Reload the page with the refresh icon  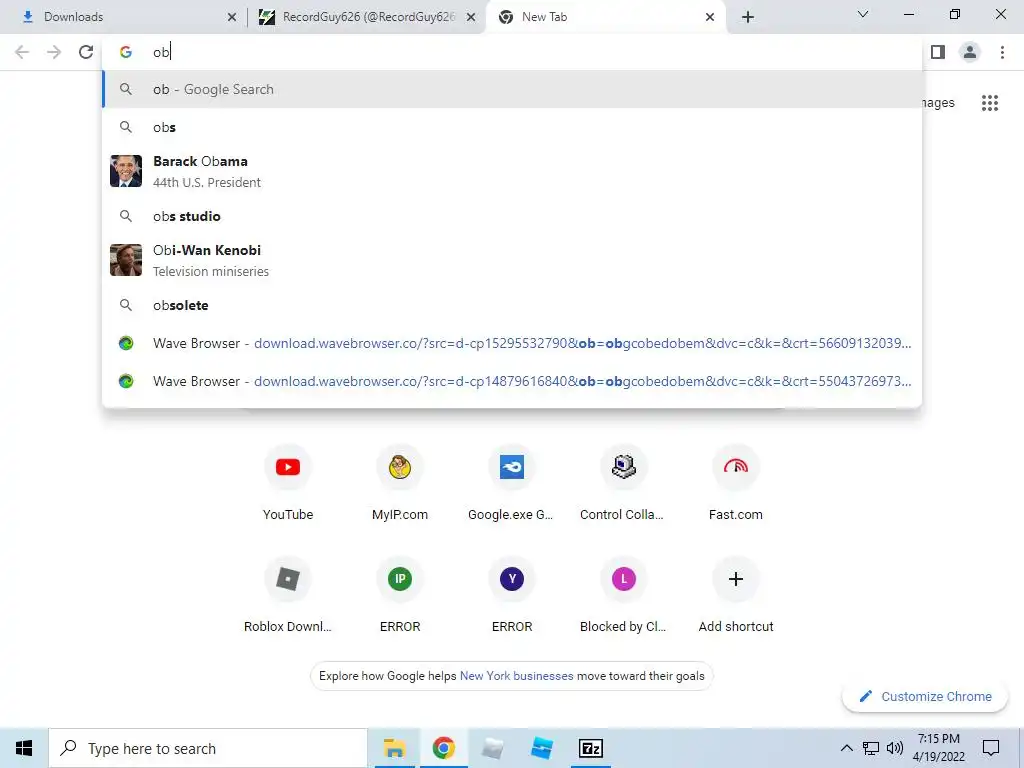tap(86, 52)
